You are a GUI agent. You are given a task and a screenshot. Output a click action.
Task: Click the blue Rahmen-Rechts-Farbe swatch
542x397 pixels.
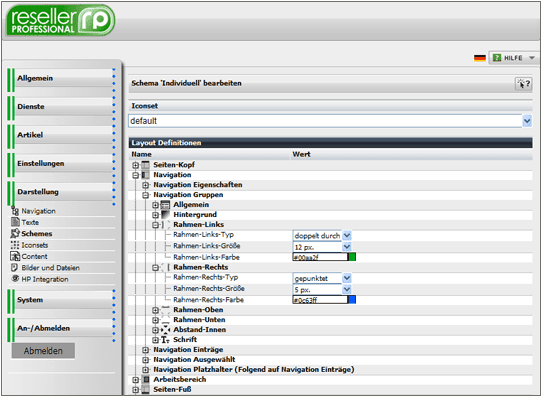[352, 300]
